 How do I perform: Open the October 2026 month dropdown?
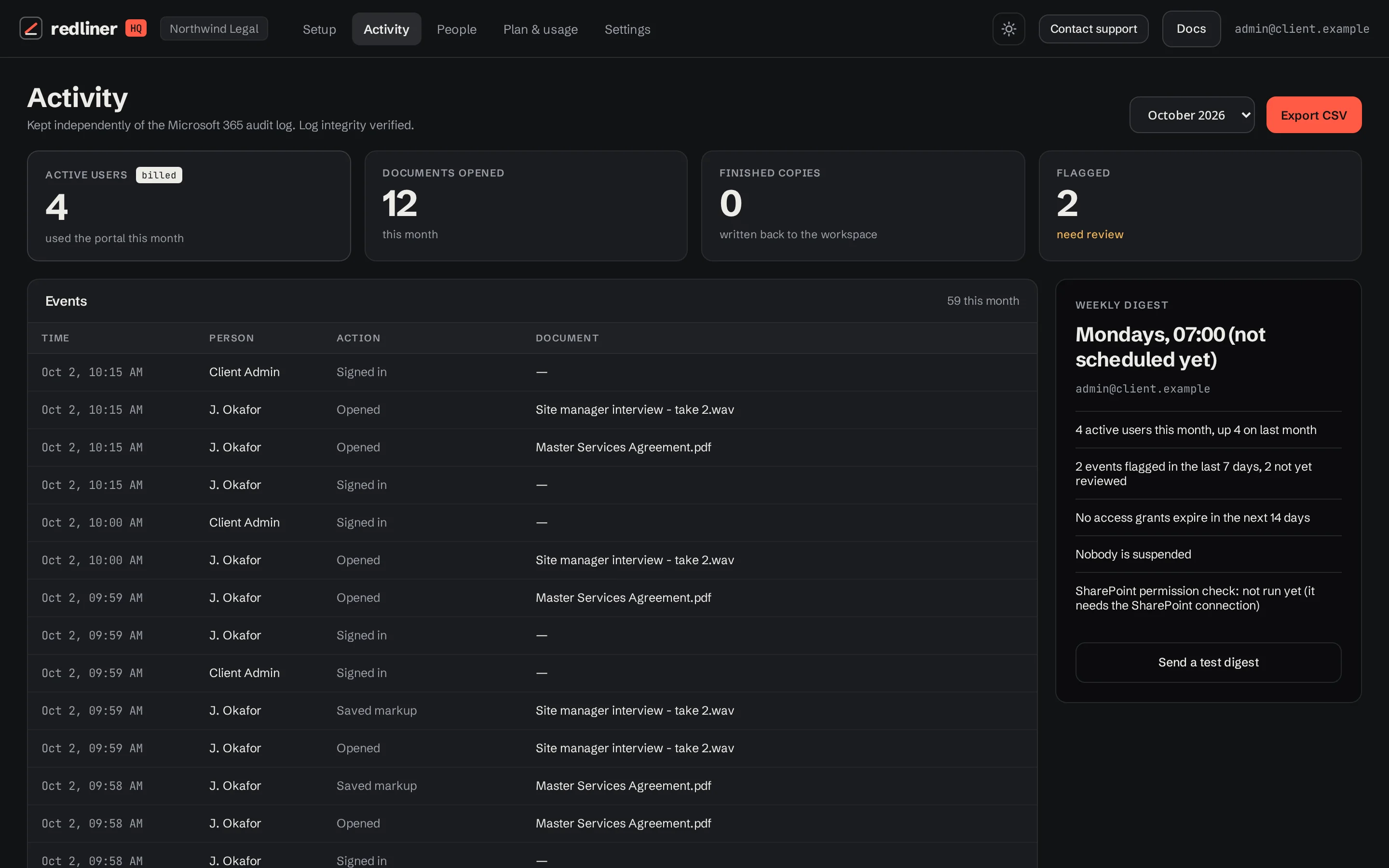pyautogui.click(x=1192, y=115)
